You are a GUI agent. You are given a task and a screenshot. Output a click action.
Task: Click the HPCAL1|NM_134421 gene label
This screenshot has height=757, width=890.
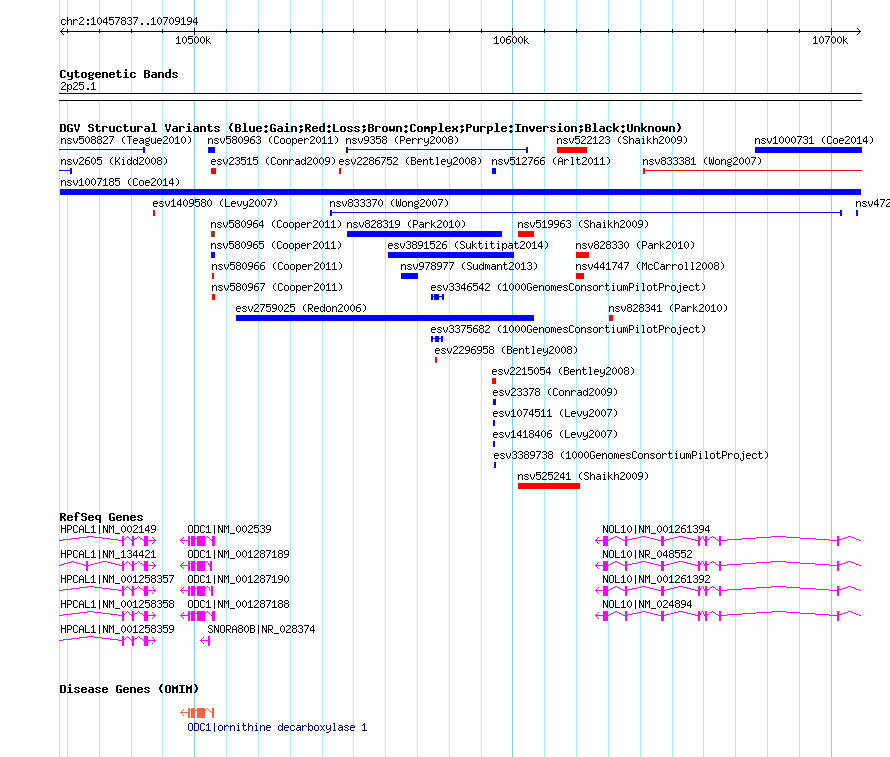click(x=108, y=554)
